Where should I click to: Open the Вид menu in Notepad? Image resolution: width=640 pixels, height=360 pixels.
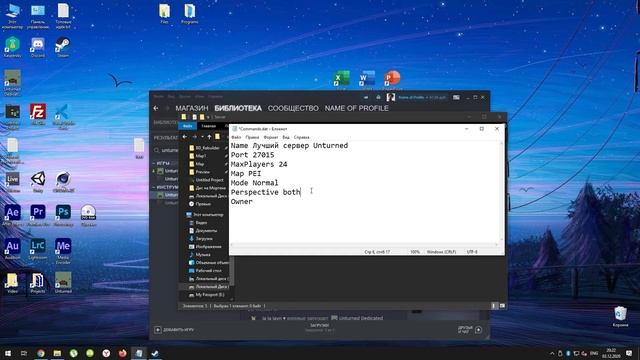tap(286, 137)
